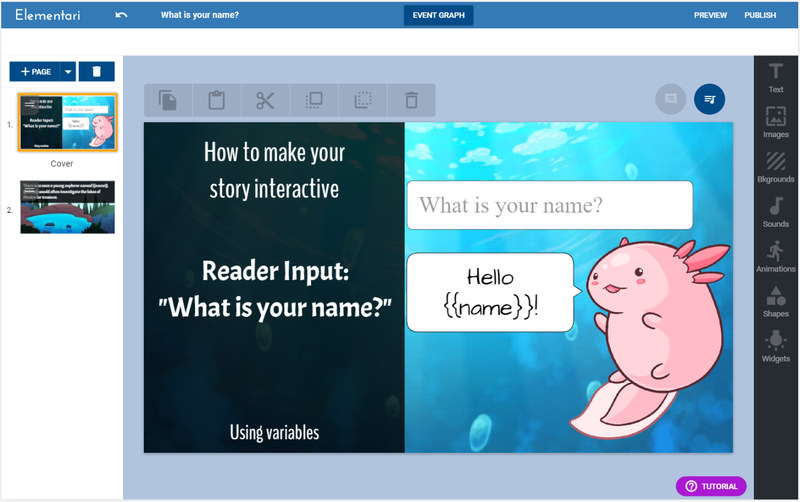The image size is (800, 502).
Task: Click the project title "What is your name?"
Action: [199, 15]
